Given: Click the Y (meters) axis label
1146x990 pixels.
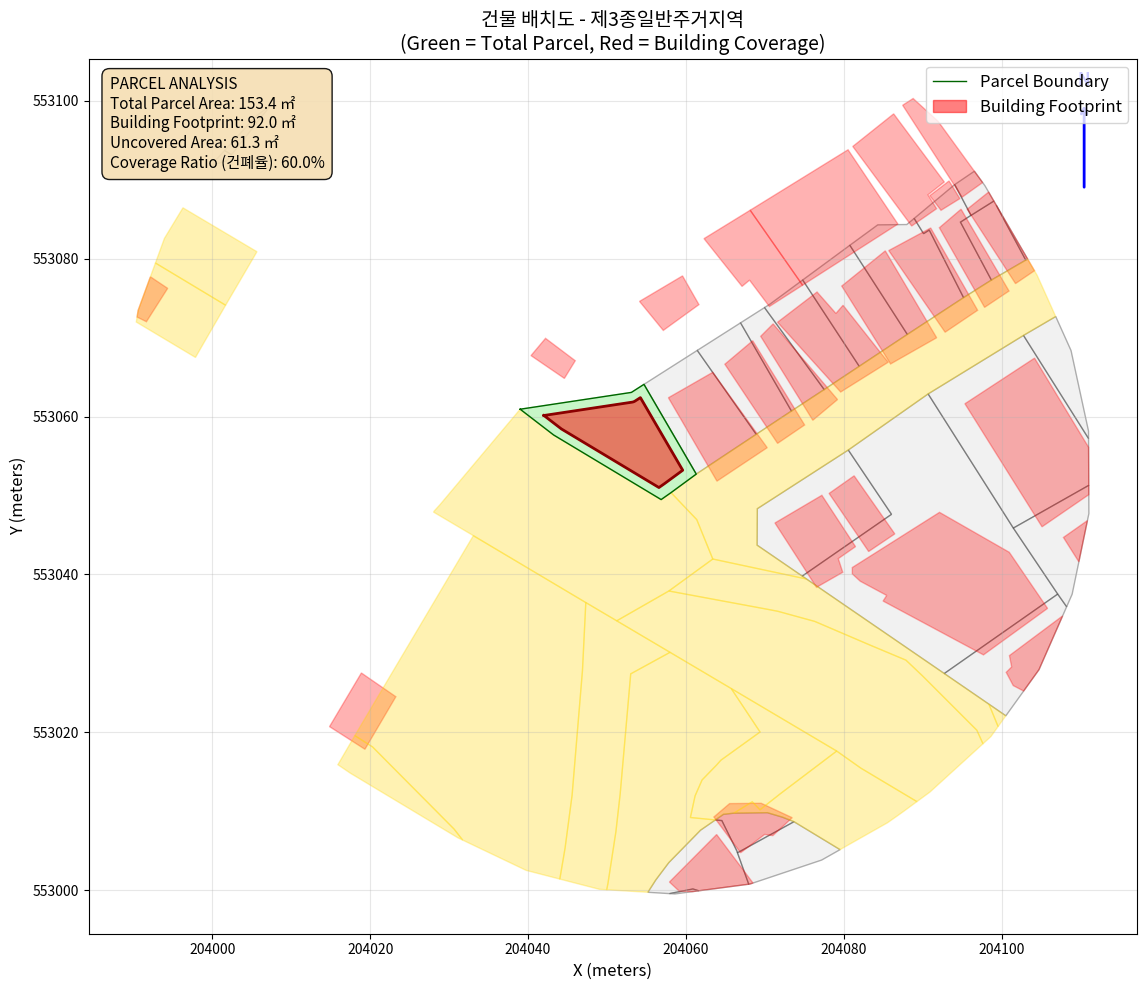Looking at the screenshot, I should click(x=17, y=497).
